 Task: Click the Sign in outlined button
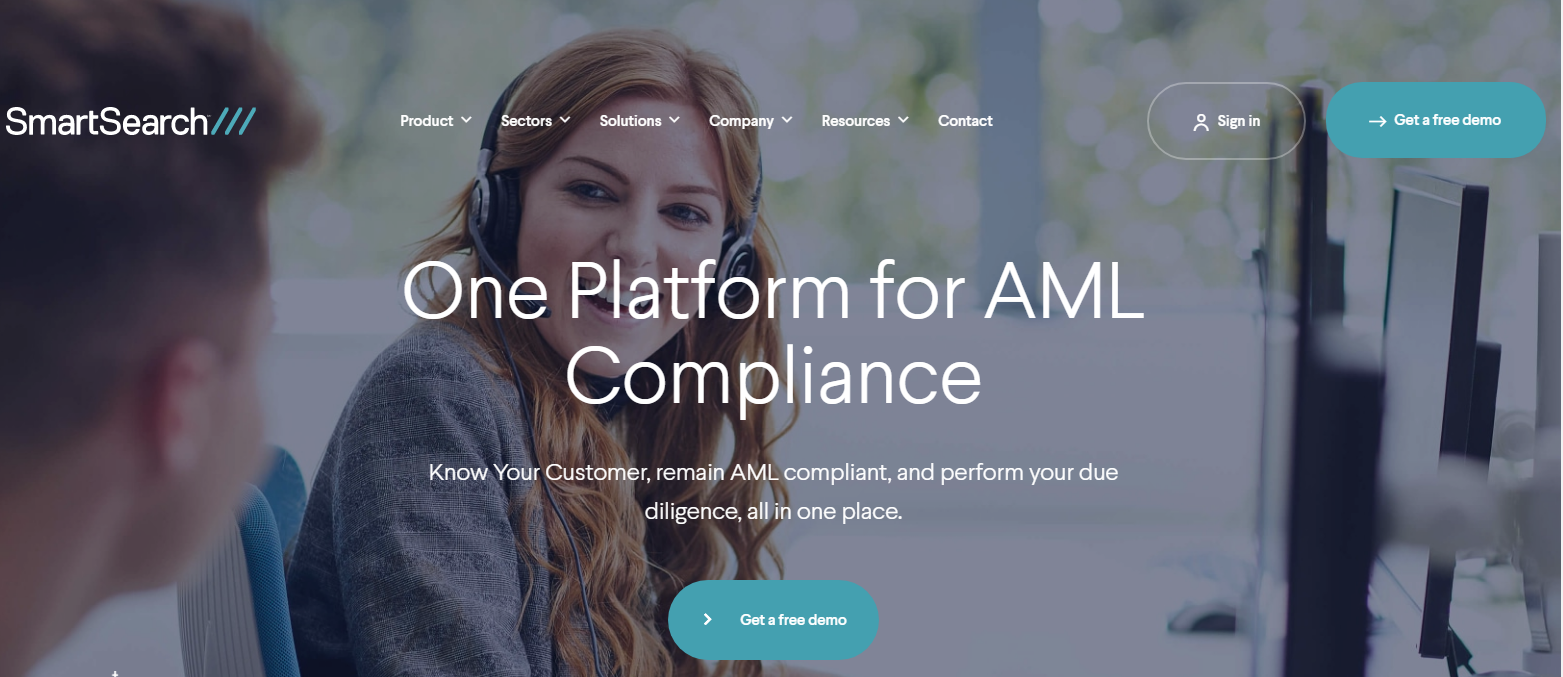[1226, 121]
